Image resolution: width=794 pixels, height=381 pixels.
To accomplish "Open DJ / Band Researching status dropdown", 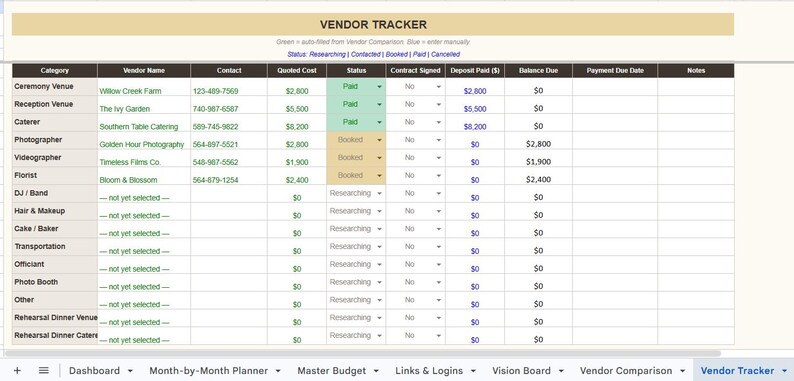I will coord(379,194).
